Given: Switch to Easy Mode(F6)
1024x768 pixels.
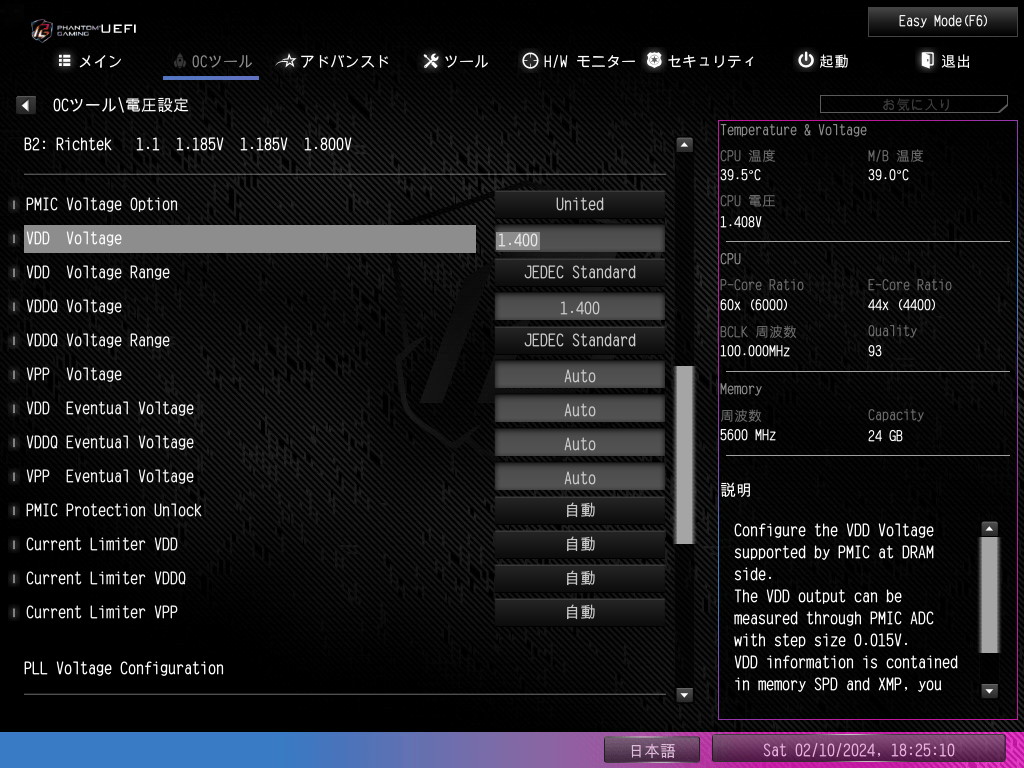Looking at the screenshot, I should click(942, 22).
